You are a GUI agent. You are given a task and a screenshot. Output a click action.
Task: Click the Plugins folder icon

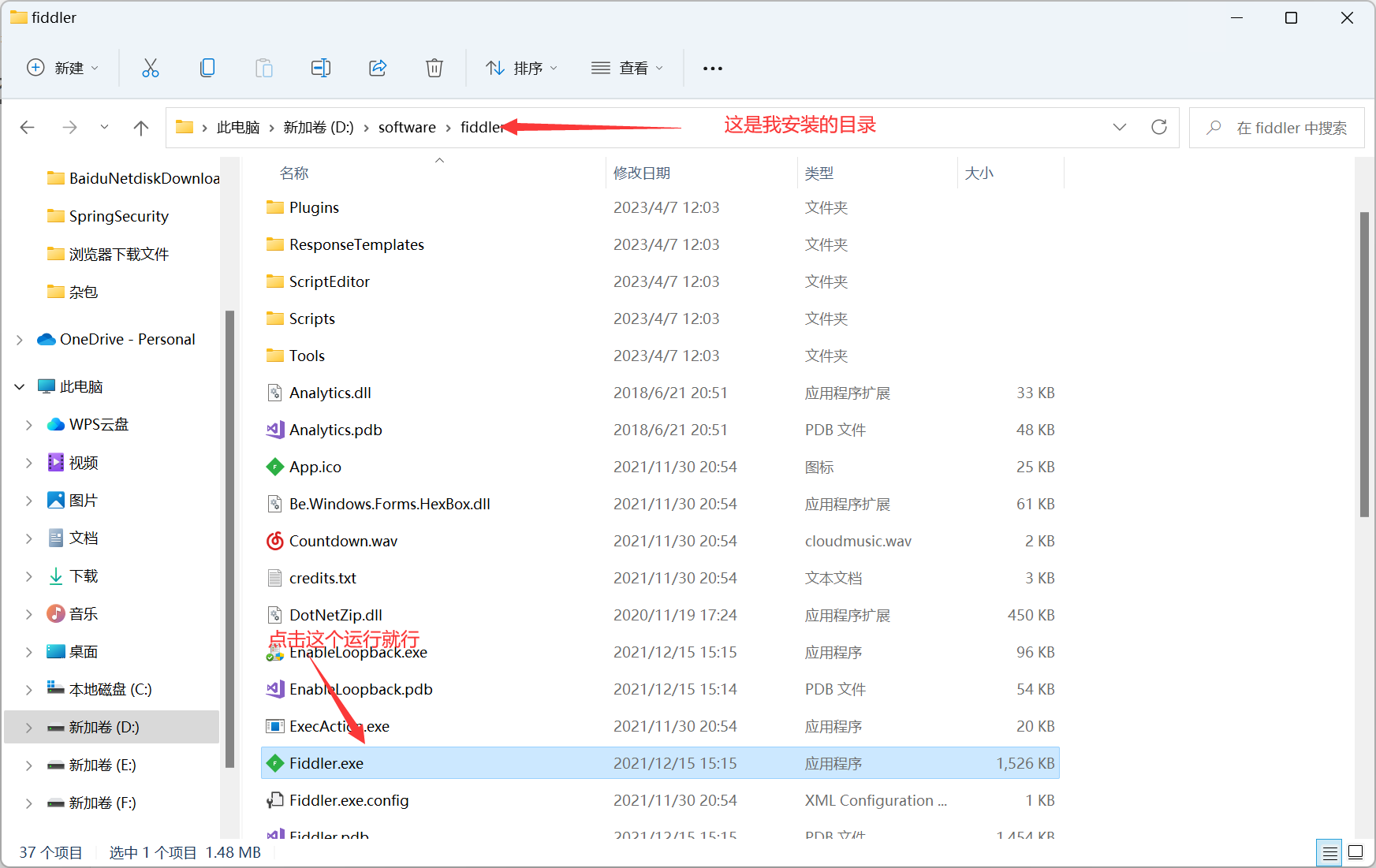coord(274,207)
